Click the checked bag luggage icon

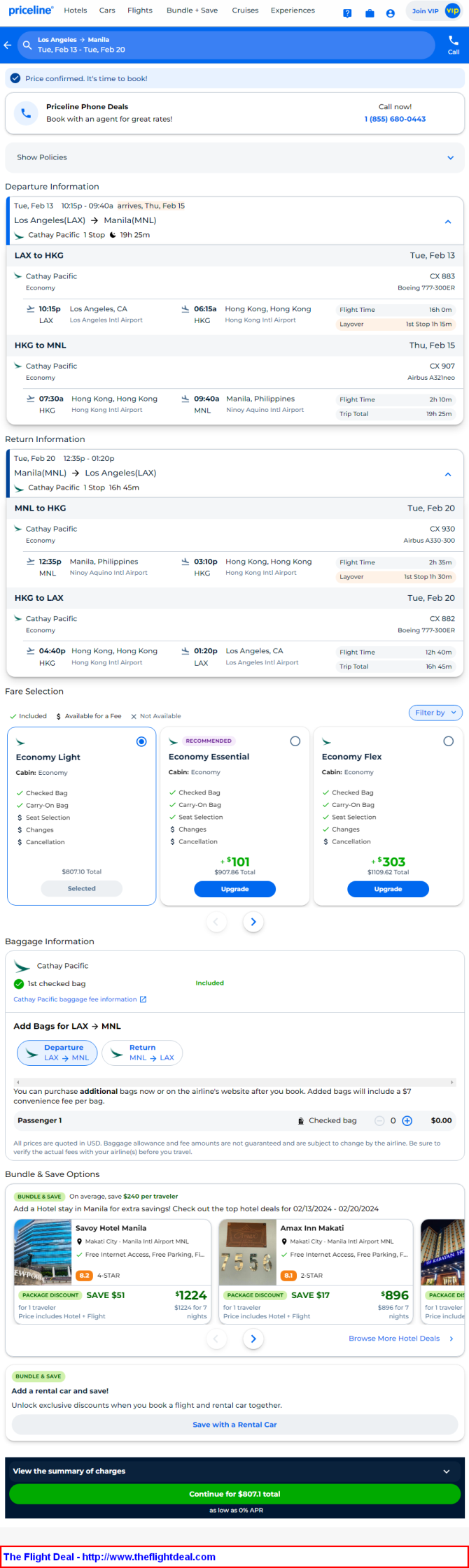pos(301,1120)
